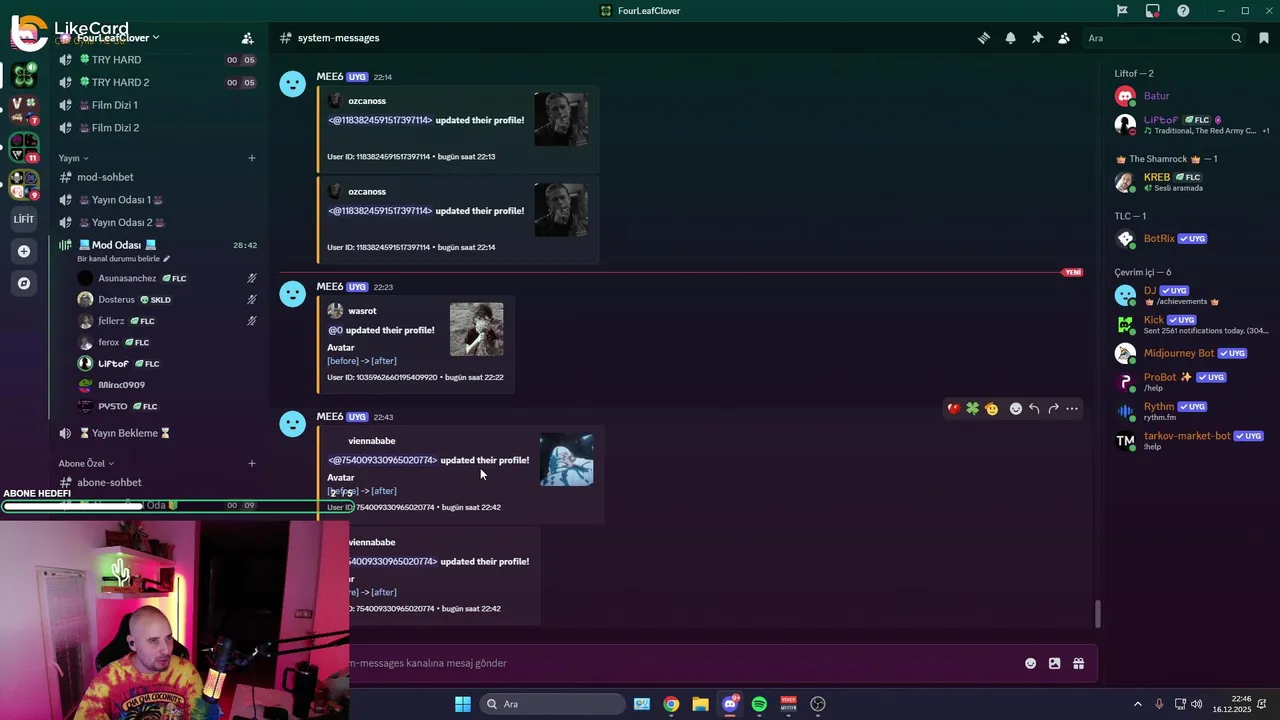The width and height of the screenshot is (1280, 720).
Task: Add four-leaf clover reaction to message
Action: coord(972,409)
